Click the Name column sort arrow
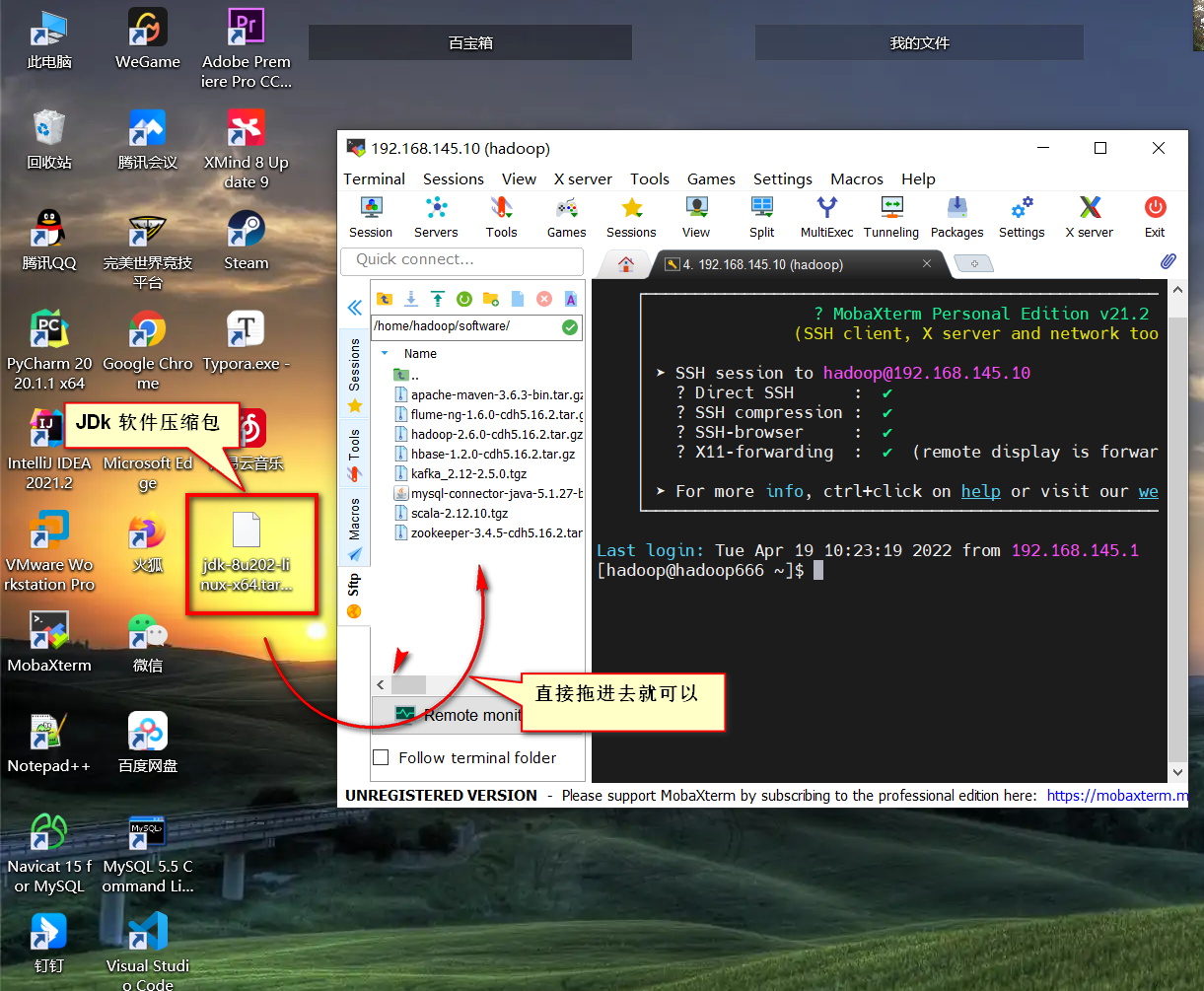The image size is (1204, 991). click(385, 353)
